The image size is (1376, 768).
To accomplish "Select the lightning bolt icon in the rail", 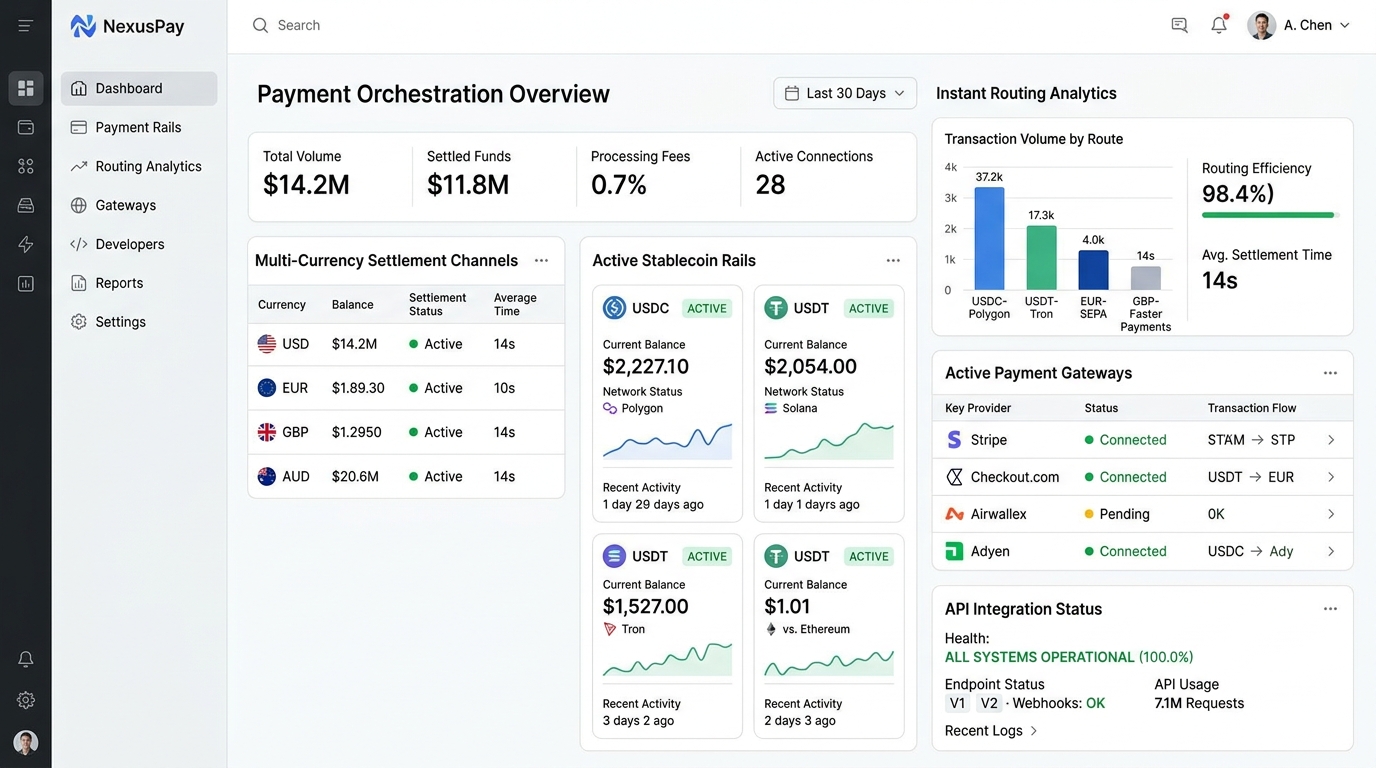I will [26, 244].
